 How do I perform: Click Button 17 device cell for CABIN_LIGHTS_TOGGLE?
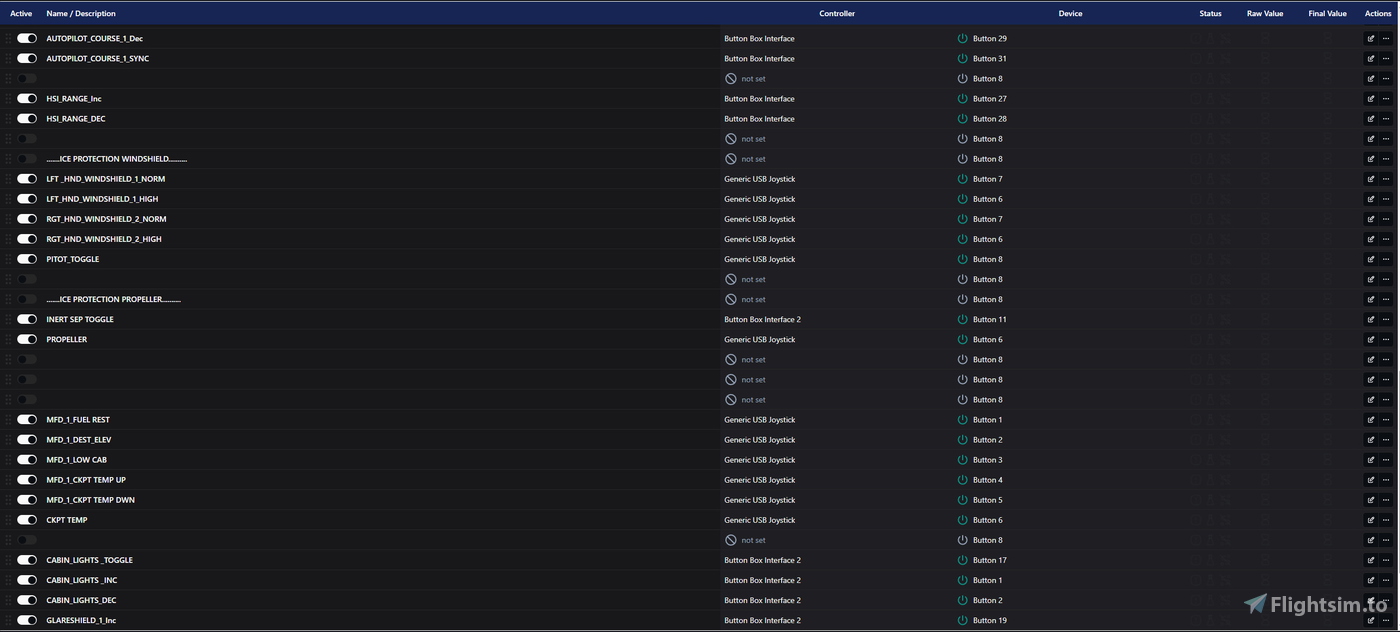[x=989, y=560]
